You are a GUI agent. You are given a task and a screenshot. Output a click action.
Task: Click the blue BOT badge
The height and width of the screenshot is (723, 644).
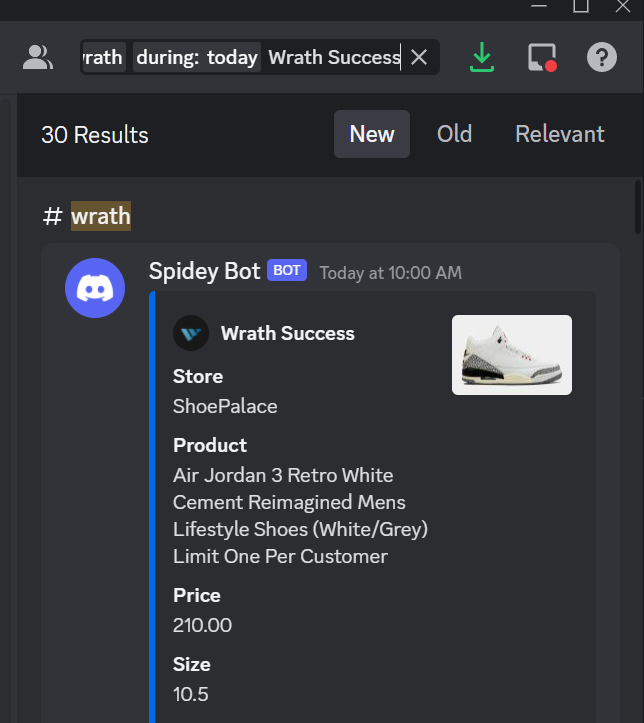(x=287, y=270)
